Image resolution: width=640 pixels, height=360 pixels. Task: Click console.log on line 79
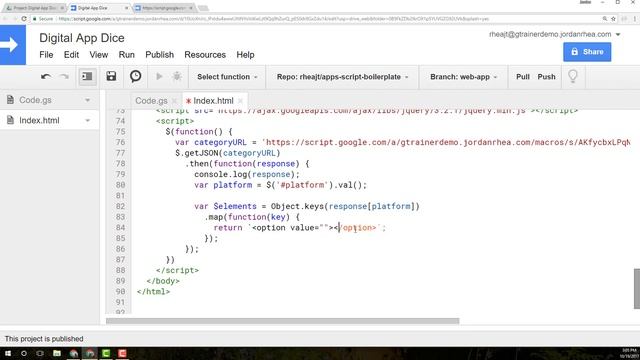point(220,174)
